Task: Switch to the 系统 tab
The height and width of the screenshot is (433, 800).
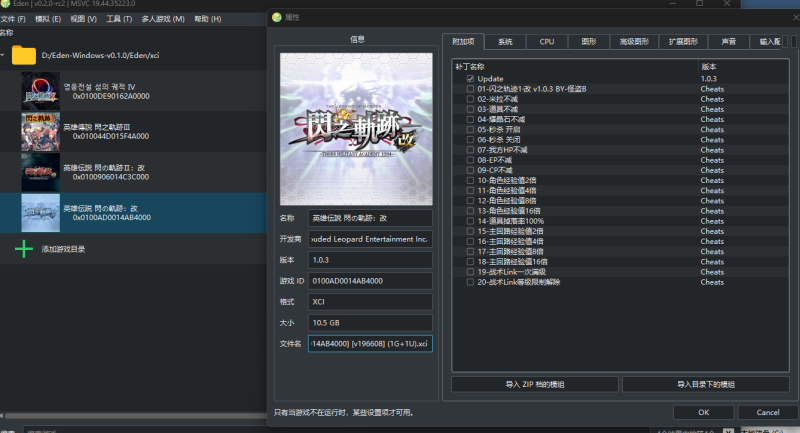Action: 505,42
